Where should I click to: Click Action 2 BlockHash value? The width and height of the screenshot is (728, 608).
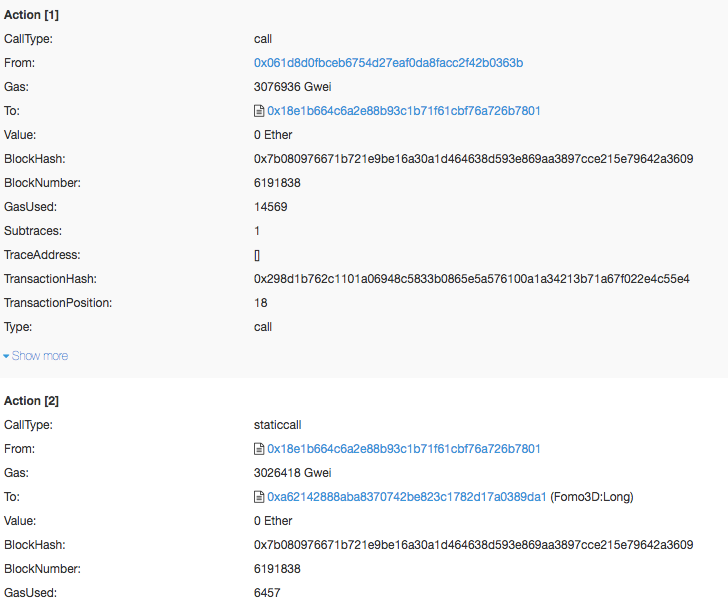[473, 545]
